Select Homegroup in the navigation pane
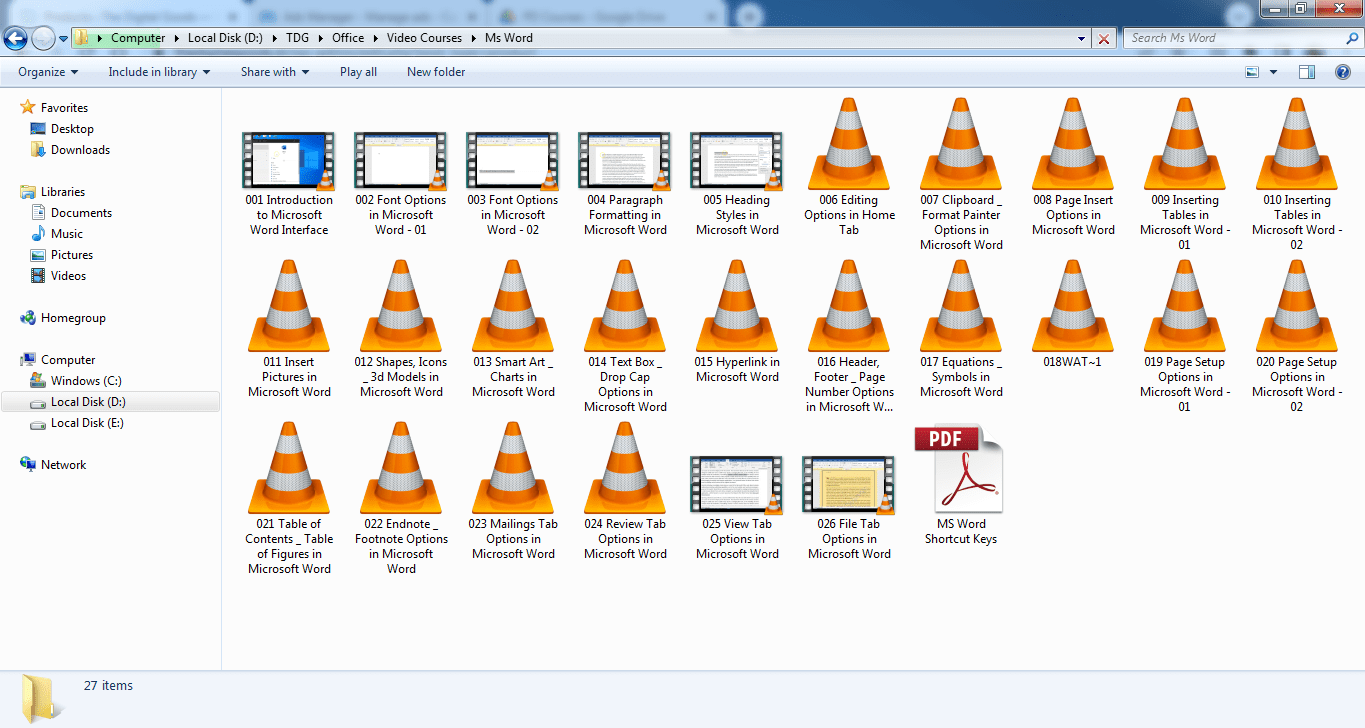The image size is (1365, 728). click(73, 318)
